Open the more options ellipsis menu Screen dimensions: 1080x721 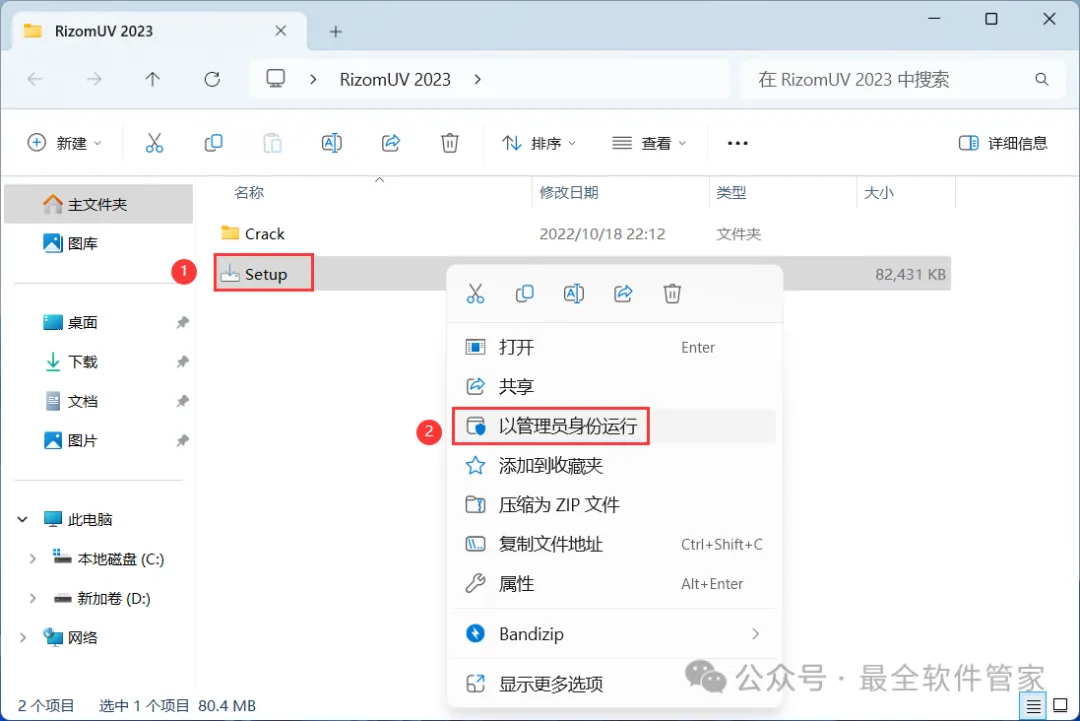[x=737, y=143]
